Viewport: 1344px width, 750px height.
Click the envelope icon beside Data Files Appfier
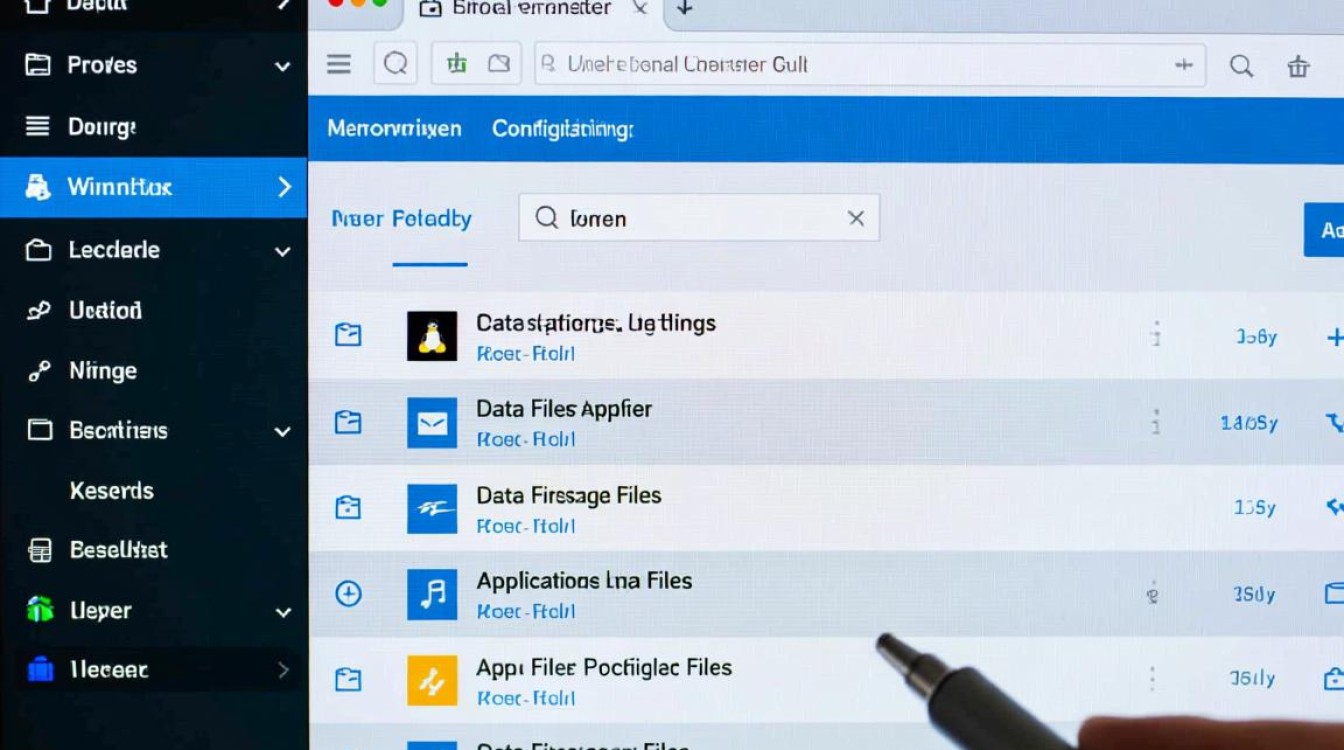point(432,423)
